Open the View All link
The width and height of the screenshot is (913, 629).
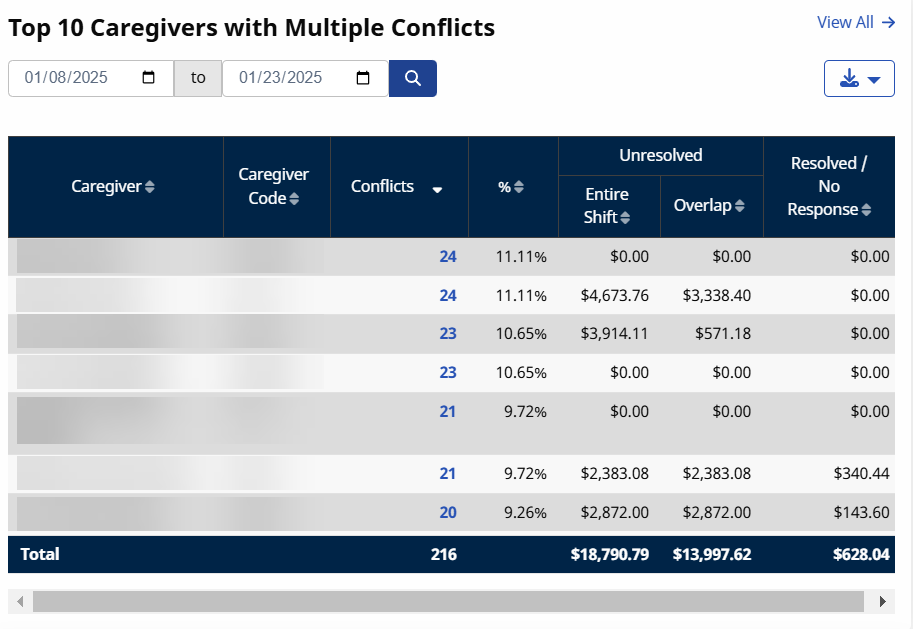pos(855,22)
